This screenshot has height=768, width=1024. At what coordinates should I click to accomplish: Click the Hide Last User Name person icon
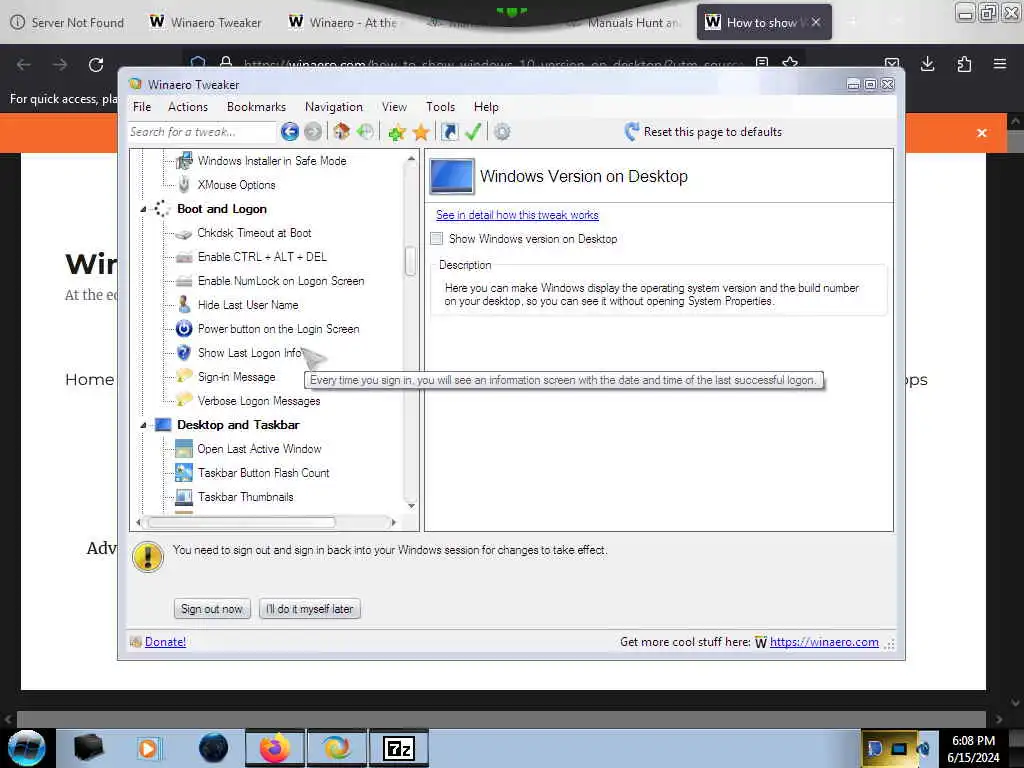[x=184, y=304]
